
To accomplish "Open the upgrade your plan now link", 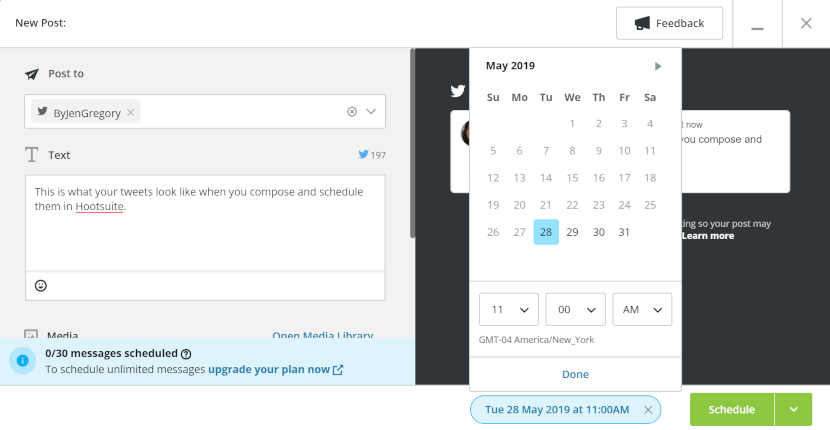I will tap(275, 370).
